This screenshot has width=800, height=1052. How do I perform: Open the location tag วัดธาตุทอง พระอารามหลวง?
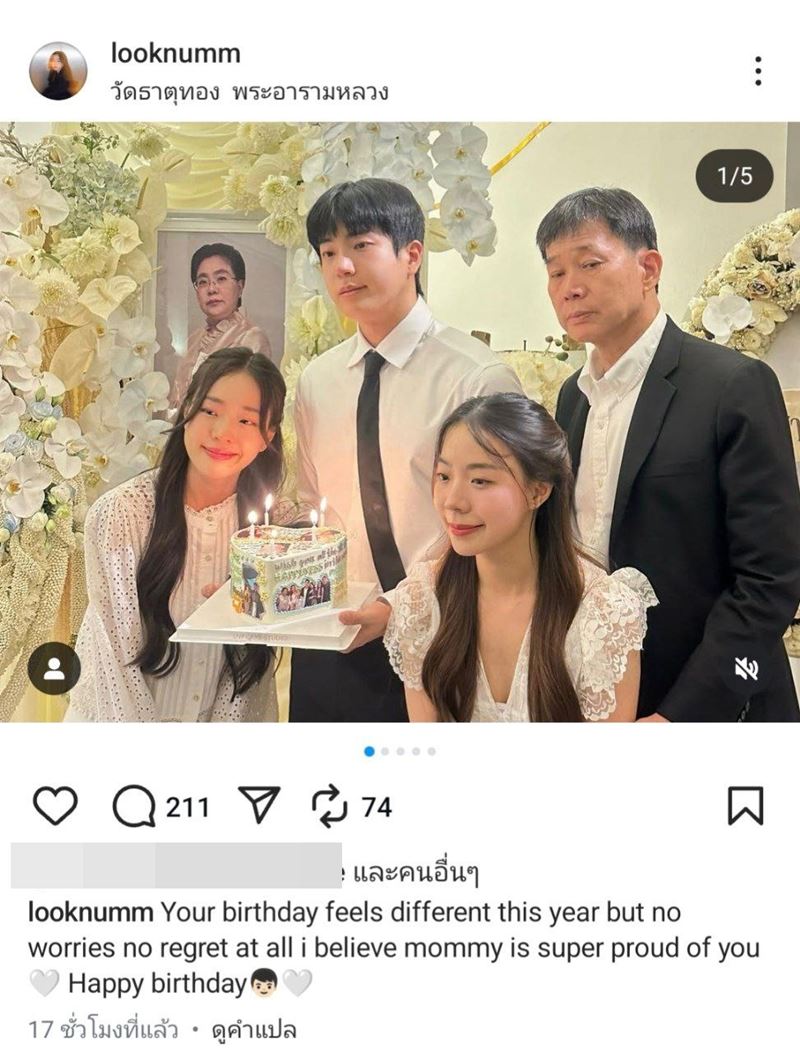click(x=250, y=92)
